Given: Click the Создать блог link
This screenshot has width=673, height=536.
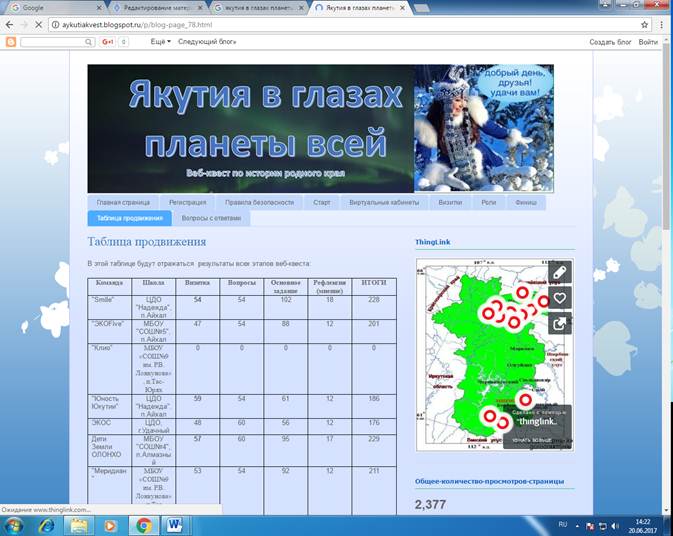Looking at the screenshot, I should tap(610, 42).
